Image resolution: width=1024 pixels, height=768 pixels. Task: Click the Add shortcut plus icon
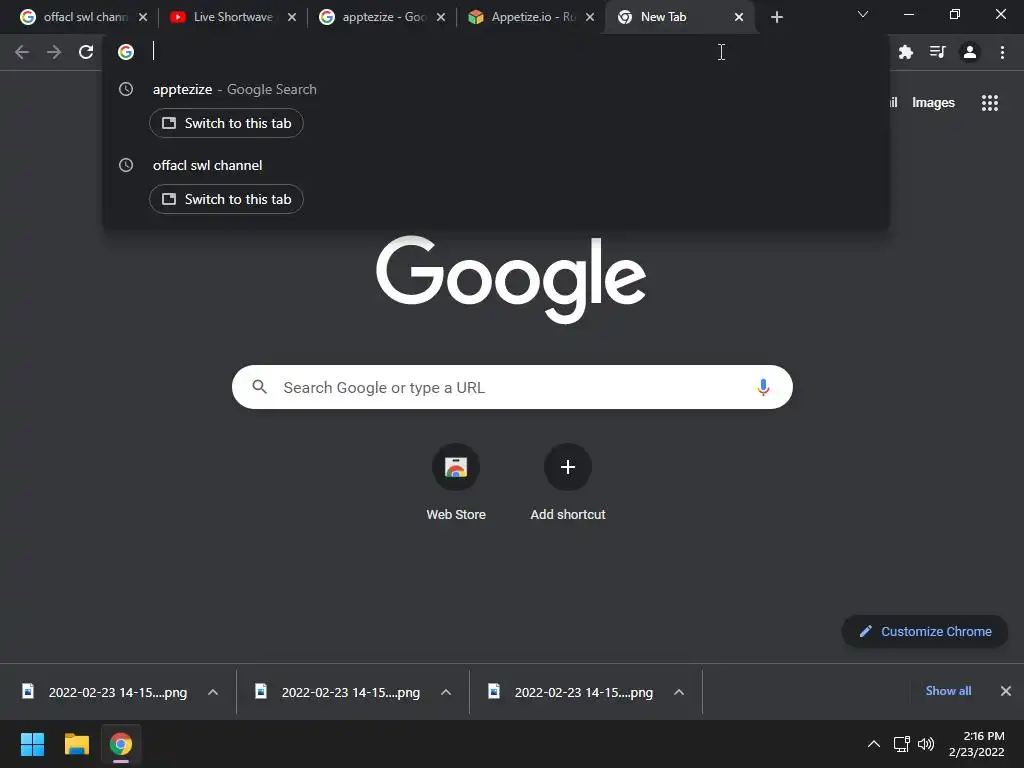[x=568, y=467]
